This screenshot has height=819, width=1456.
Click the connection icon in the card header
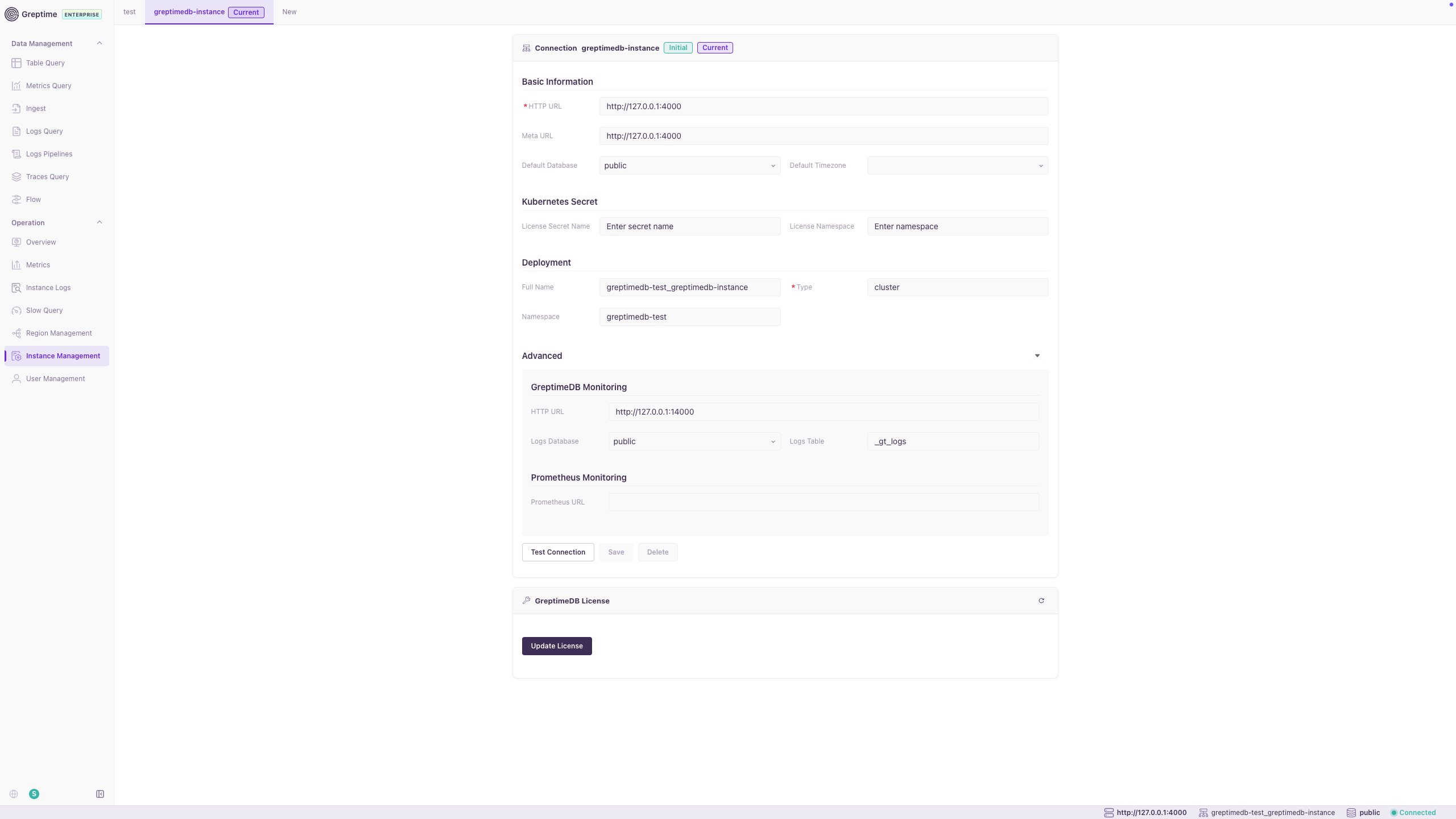[x=526, y=48]
